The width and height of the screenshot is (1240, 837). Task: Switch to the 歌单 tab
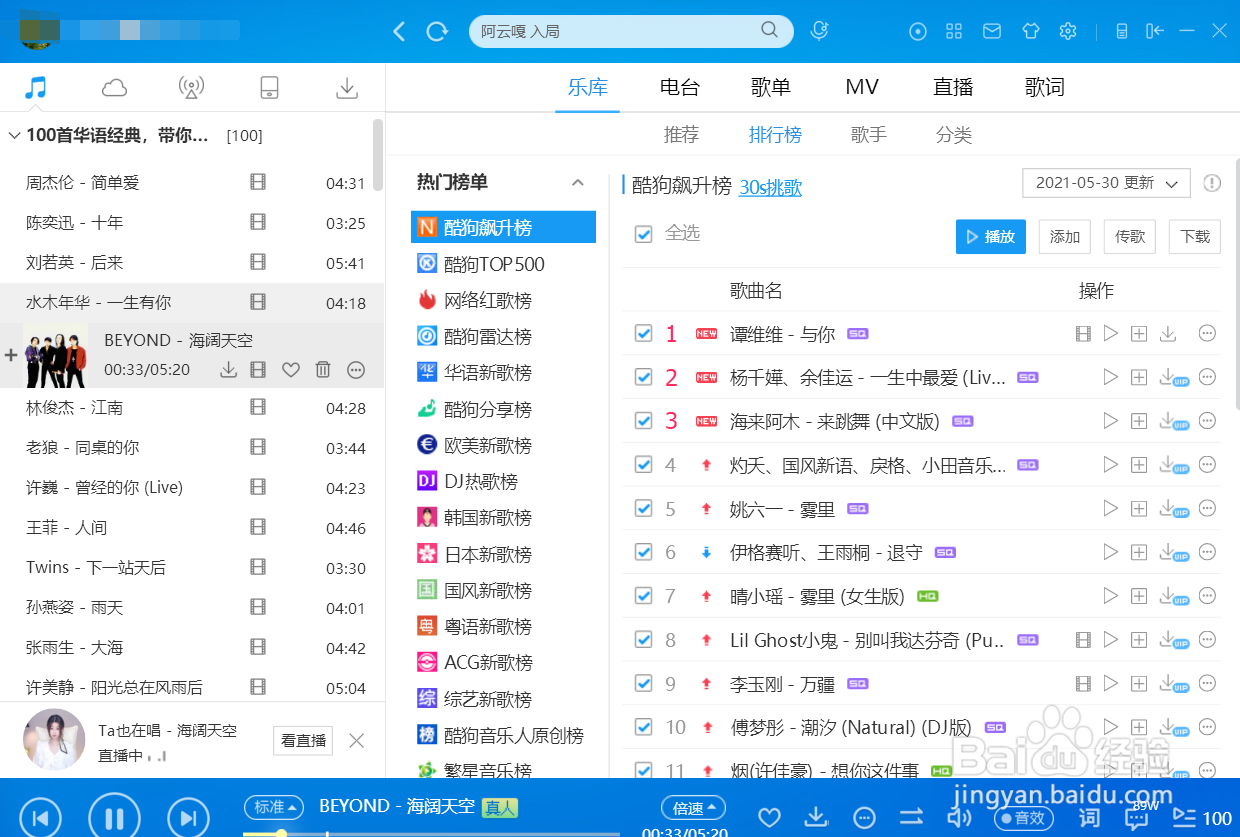click(771, 87)
